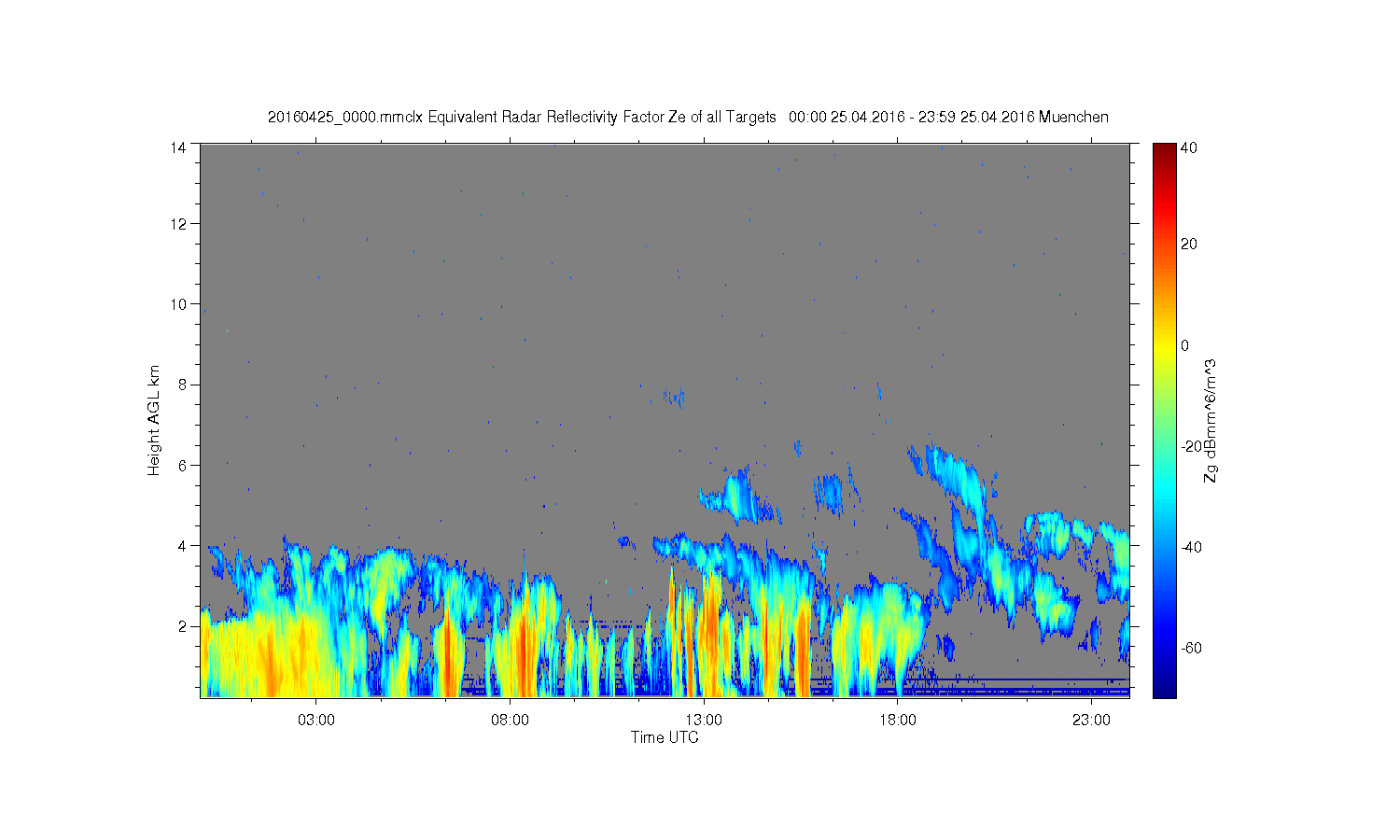
Task: Click the colorbar label '-20'
Action: click(1191, 446)
